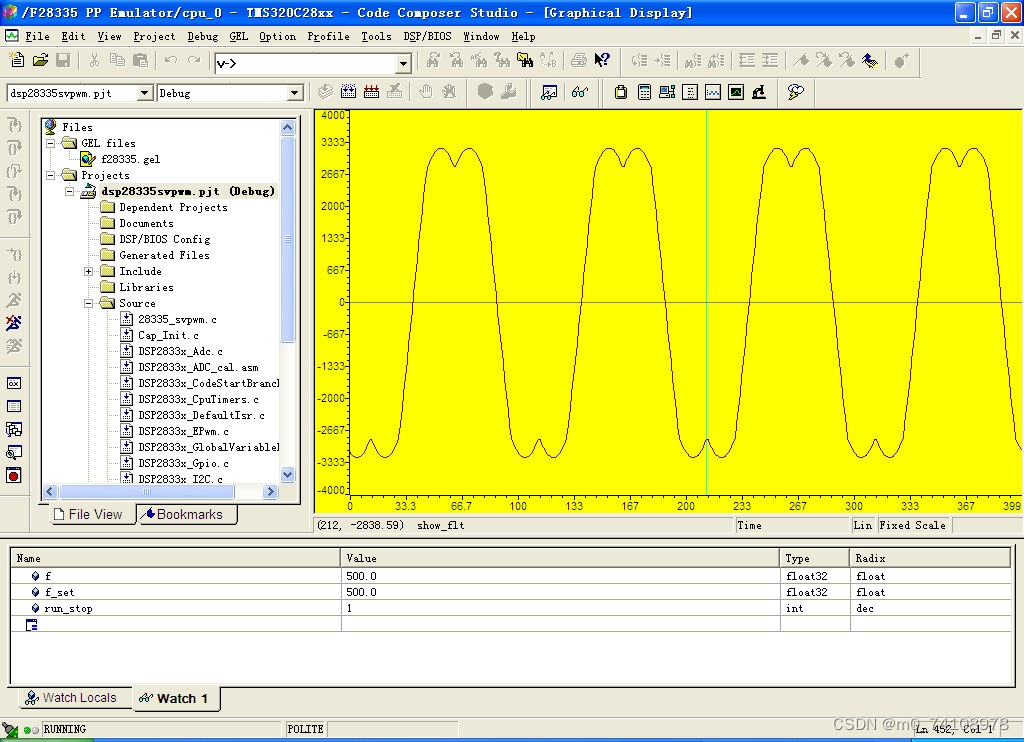
Task: Click the Halt running-man icon in the sidebar
Action: pos(14,323)
